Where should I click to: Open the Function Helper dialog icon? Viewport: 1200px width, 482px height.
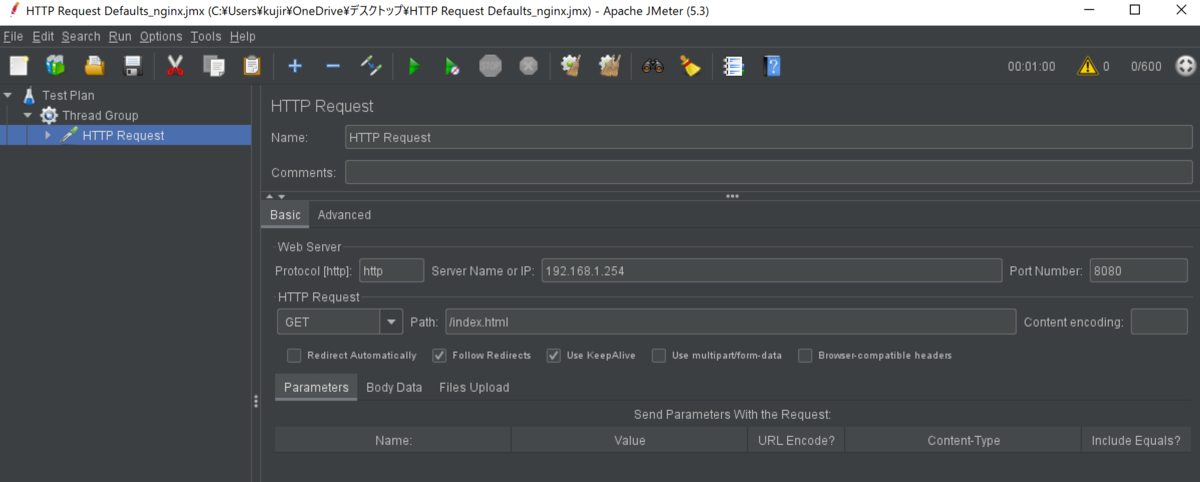734,66
